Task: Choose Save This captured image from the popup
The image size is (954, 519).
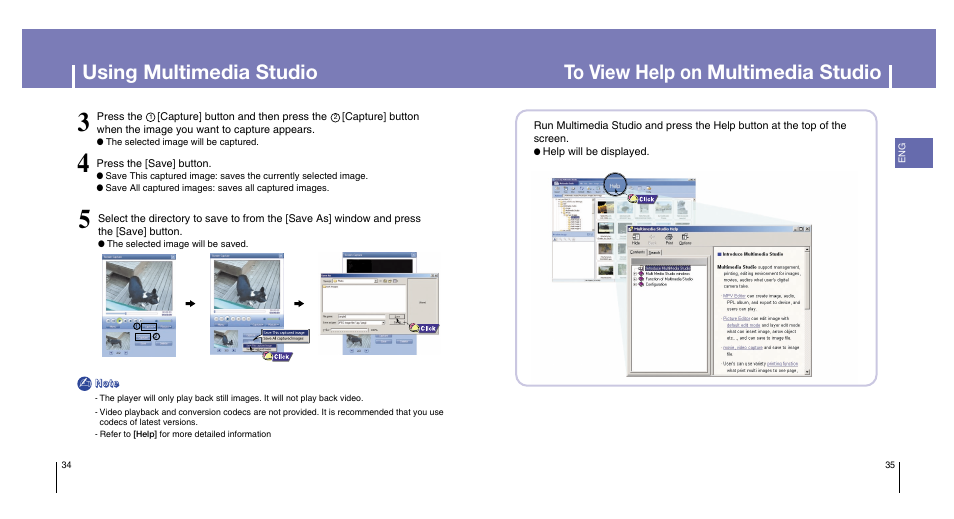Action: 285,333
